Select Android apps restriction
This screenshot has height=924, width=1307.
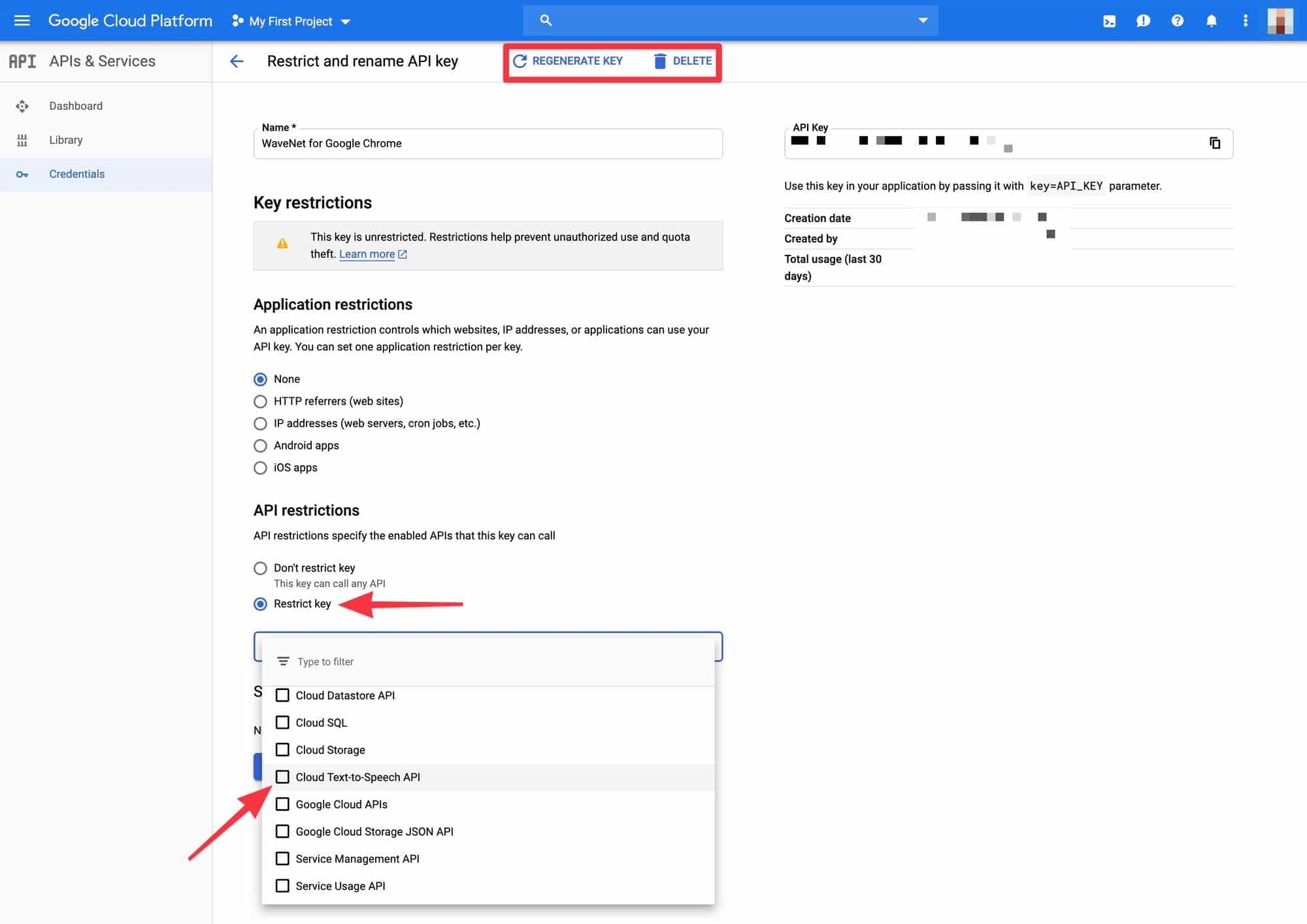(x=260, y=446)
